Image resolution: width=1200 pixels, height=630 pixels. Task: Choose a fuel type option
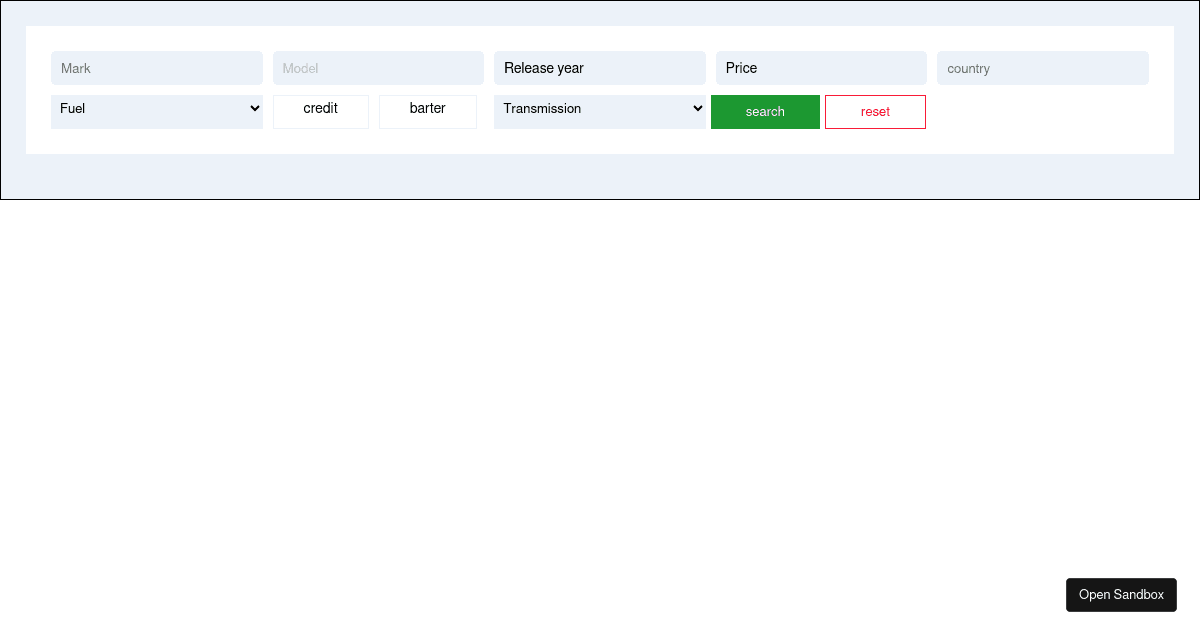coord(157,108)
